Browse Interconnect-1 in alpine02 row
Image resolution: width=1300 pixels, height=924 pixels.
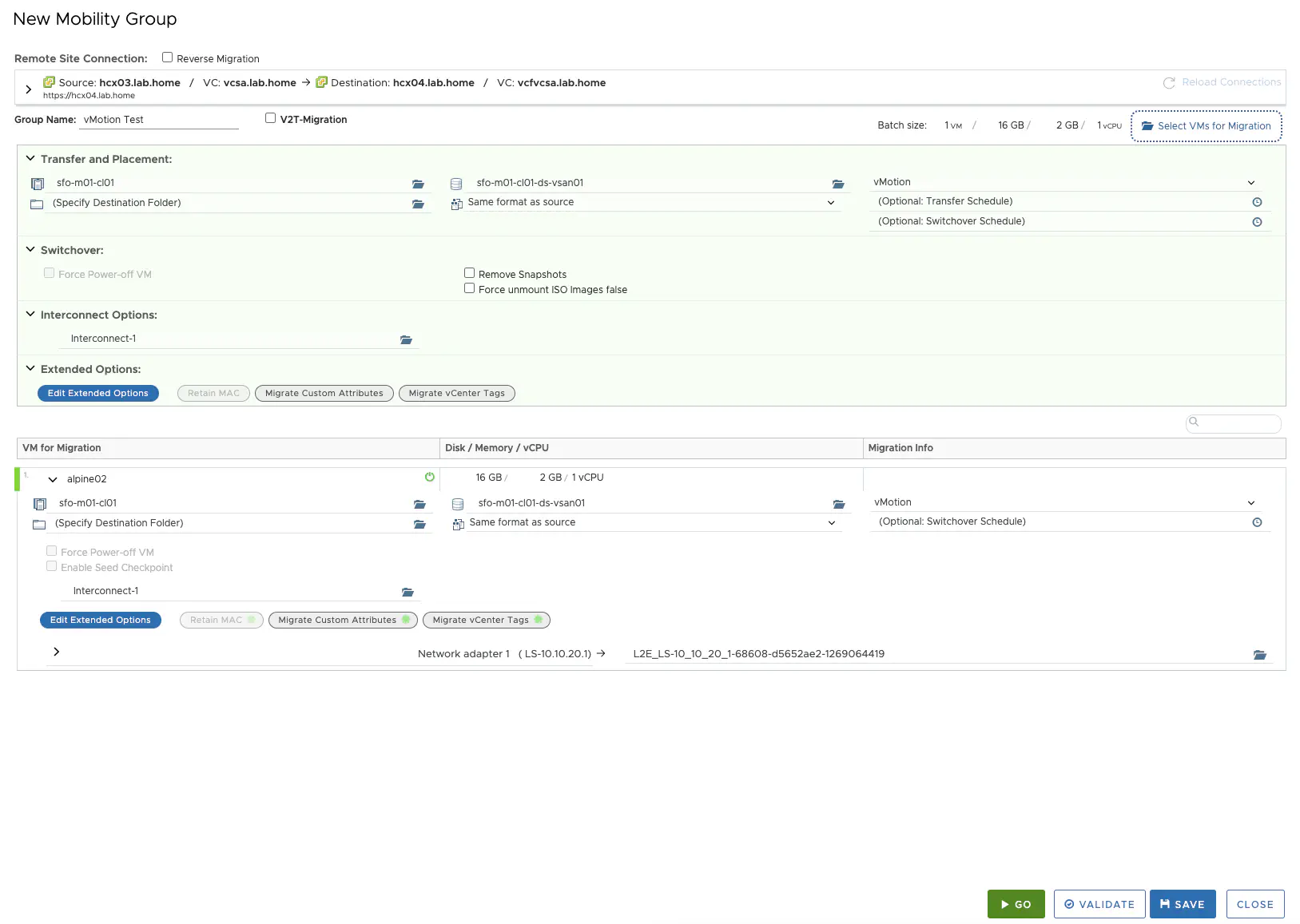(x=407, y=592)
